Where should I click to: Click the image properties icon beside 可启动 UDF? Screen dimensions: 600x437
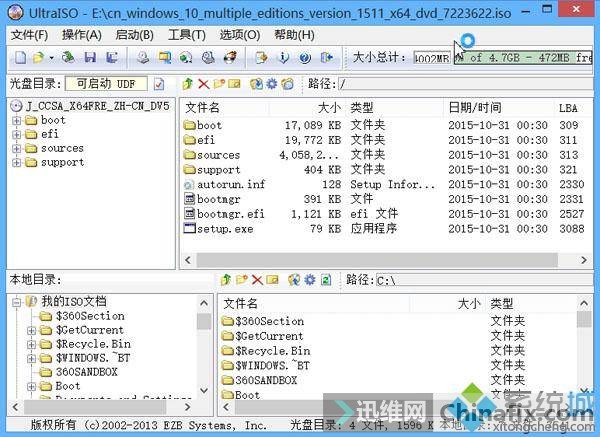pos(159,84)
